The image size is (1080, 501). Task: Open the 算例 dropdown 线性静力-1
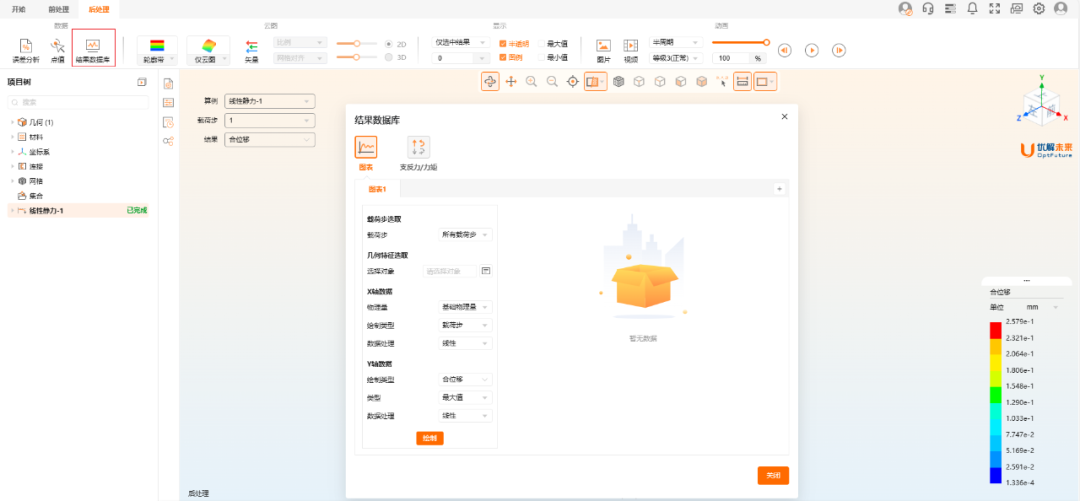tap(269, 101)
